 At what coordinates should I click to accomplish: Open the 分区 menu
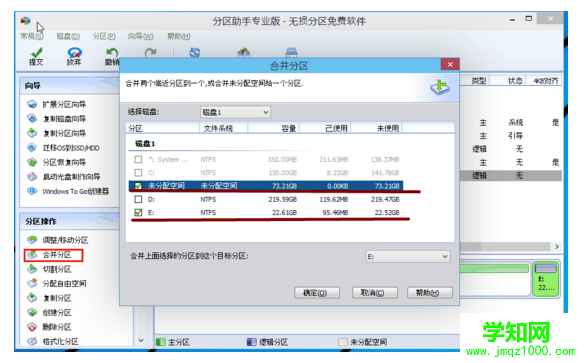(x=104, y=36)
